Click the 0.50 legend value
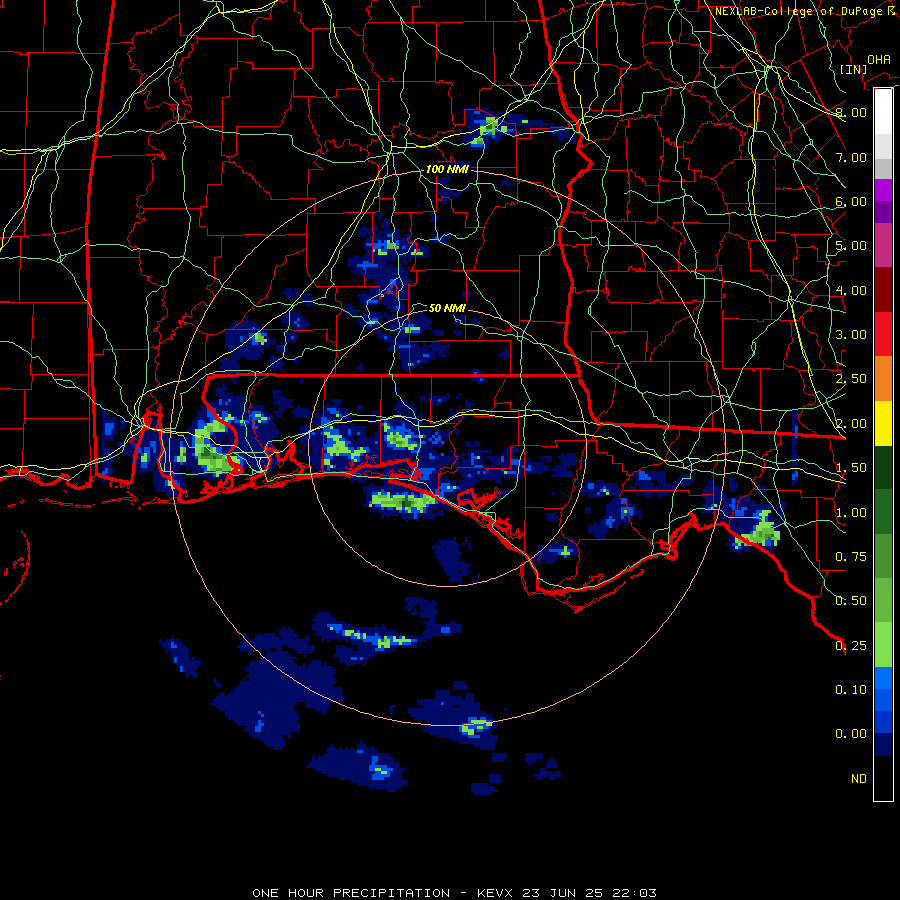 coord(851,601)
